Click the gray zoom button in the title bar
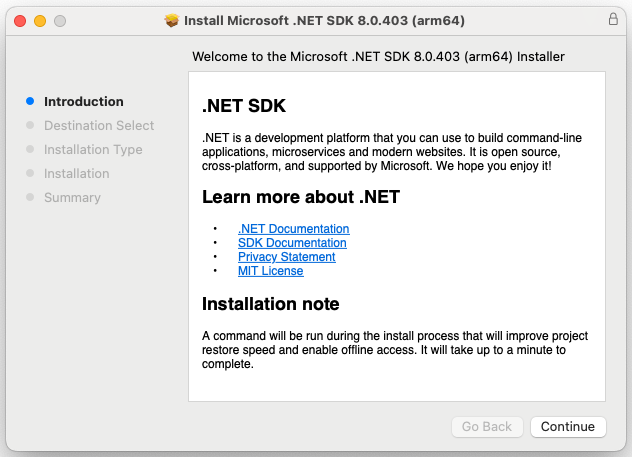Image resolution: width=632 pixels, height=457 pixels. coord(60,20)
